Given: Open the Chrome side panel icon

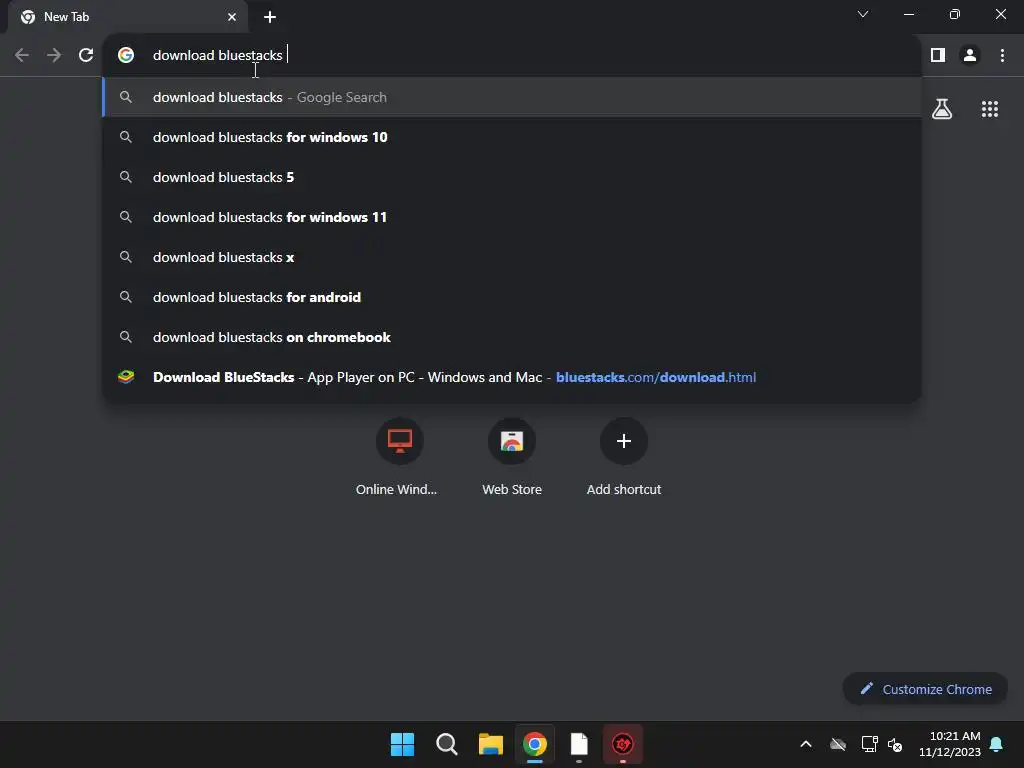Looking at the screenshot, I should point(938,56).
